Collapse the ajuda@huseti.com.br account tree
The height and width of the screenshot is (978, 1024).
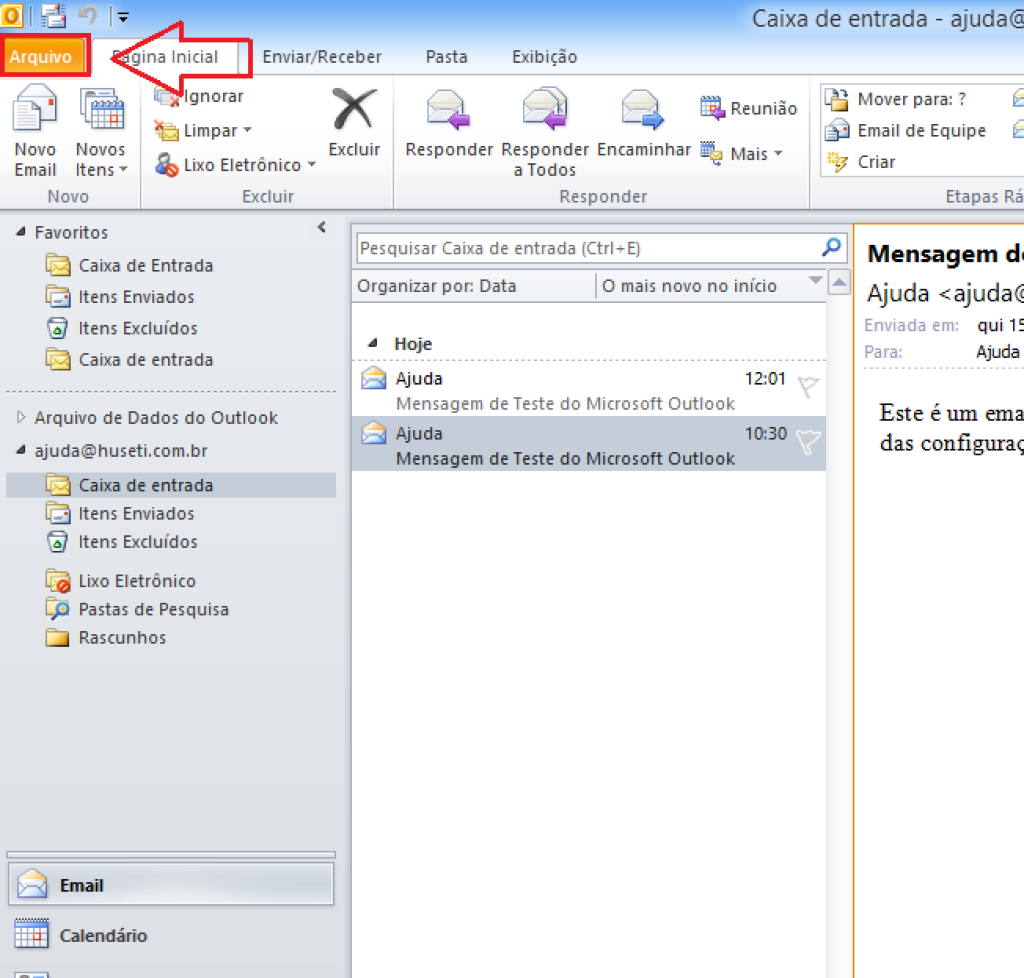(21, 450)
